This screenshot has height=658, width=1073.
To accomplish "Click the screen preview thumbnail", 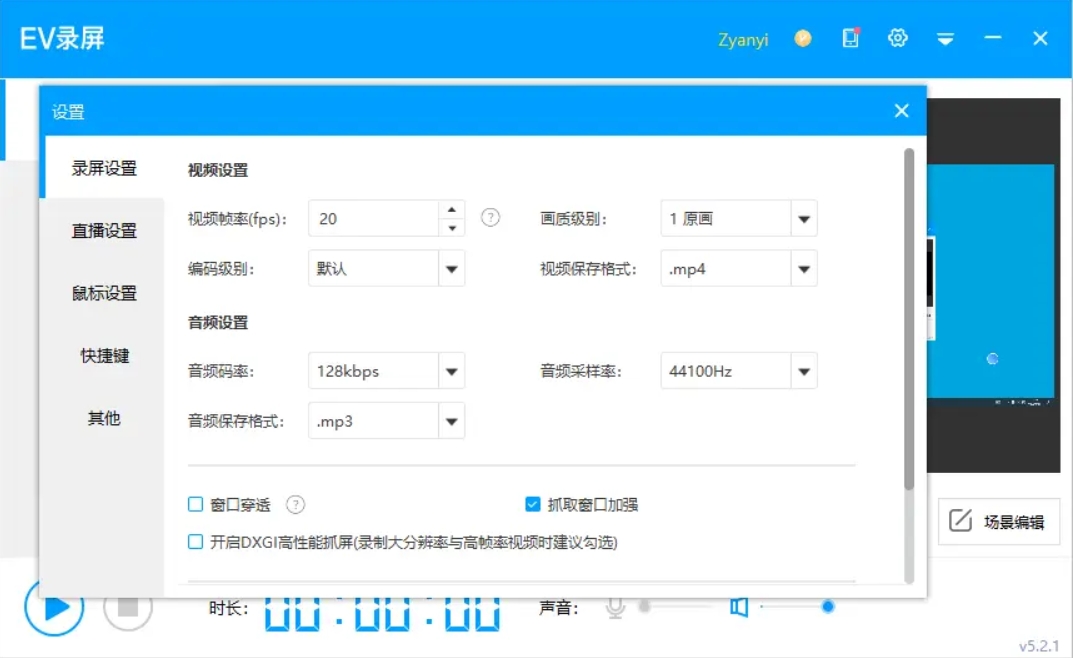I will tap(994, 285).
